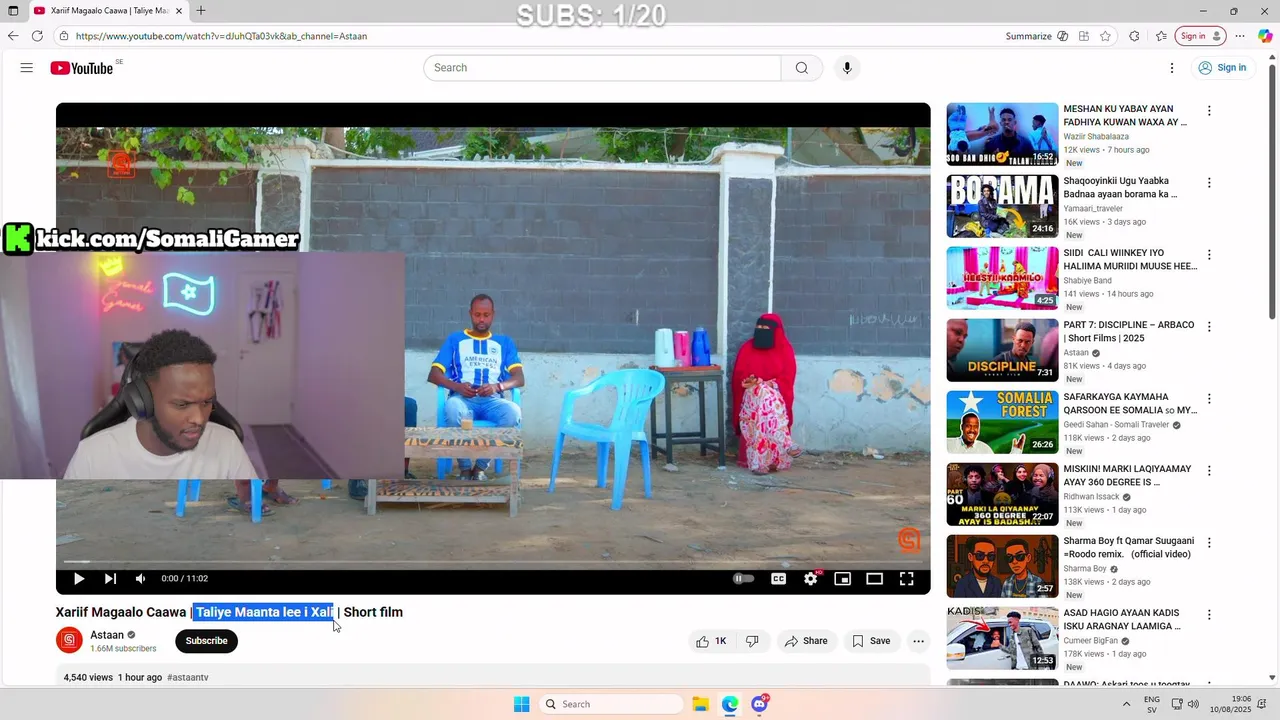Start voice search with microphone icon
The image size is (1280, 720).
pyautogui.click(x=847, y=68)
